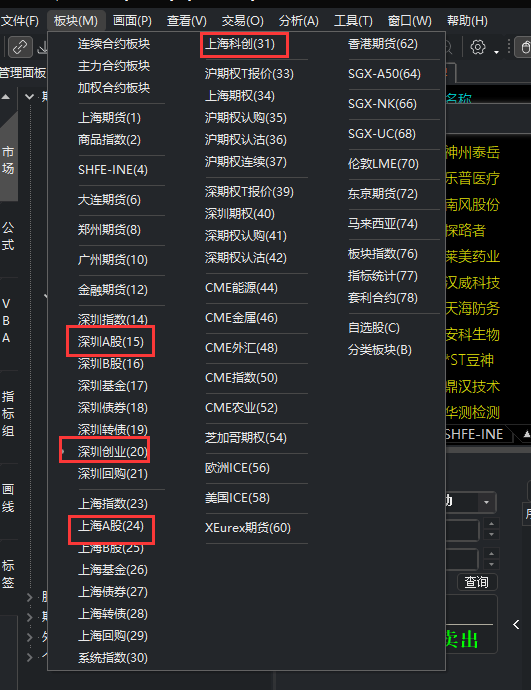Choose 芝加哥期权(54) menu item
Viewport: 531px width, 690px height.
pyautogui.click(x=246, y=437)
